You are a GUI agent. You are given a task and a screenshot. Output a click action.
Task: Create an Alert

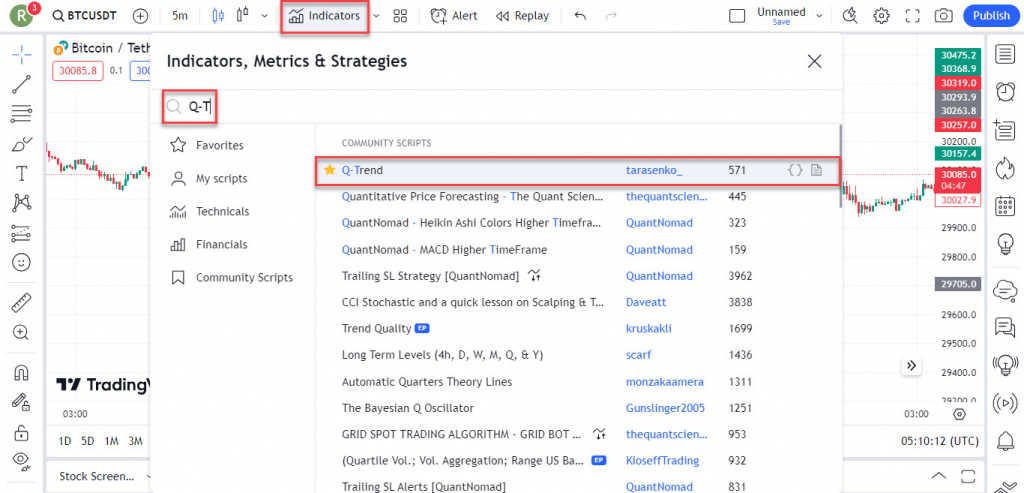point(454,16)
